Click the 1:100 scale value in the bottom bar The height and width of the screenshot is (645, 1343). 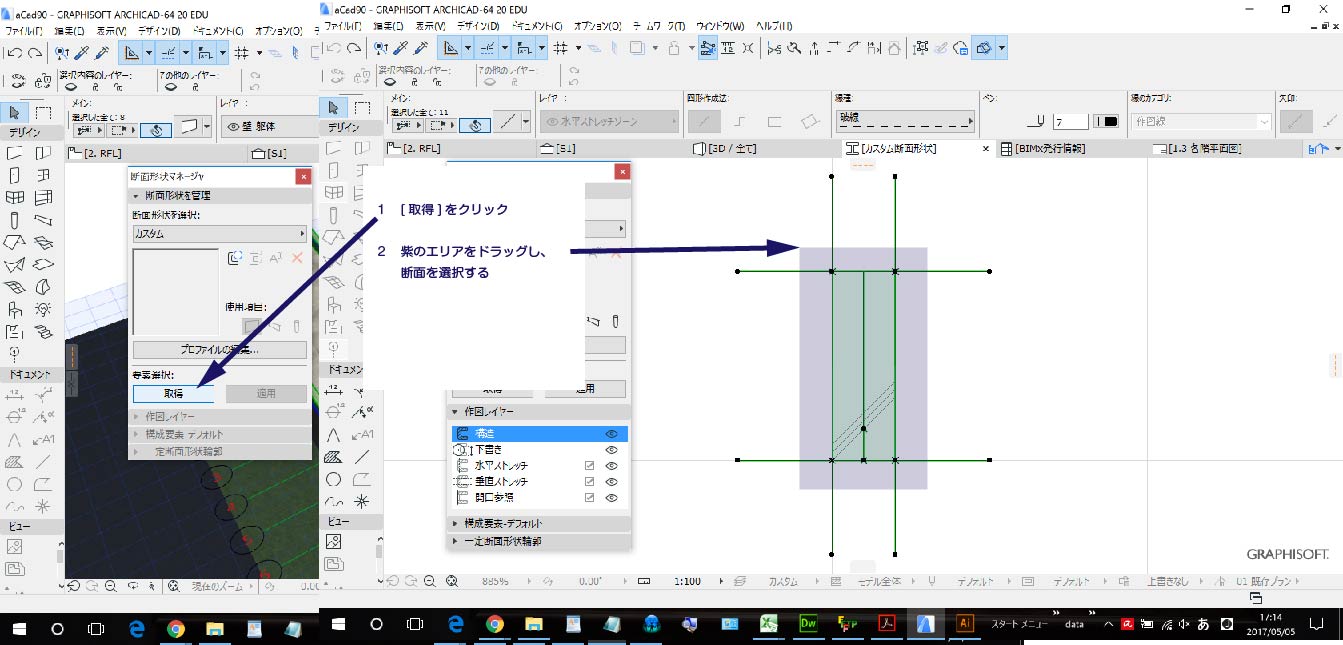(x=687, y=581)
